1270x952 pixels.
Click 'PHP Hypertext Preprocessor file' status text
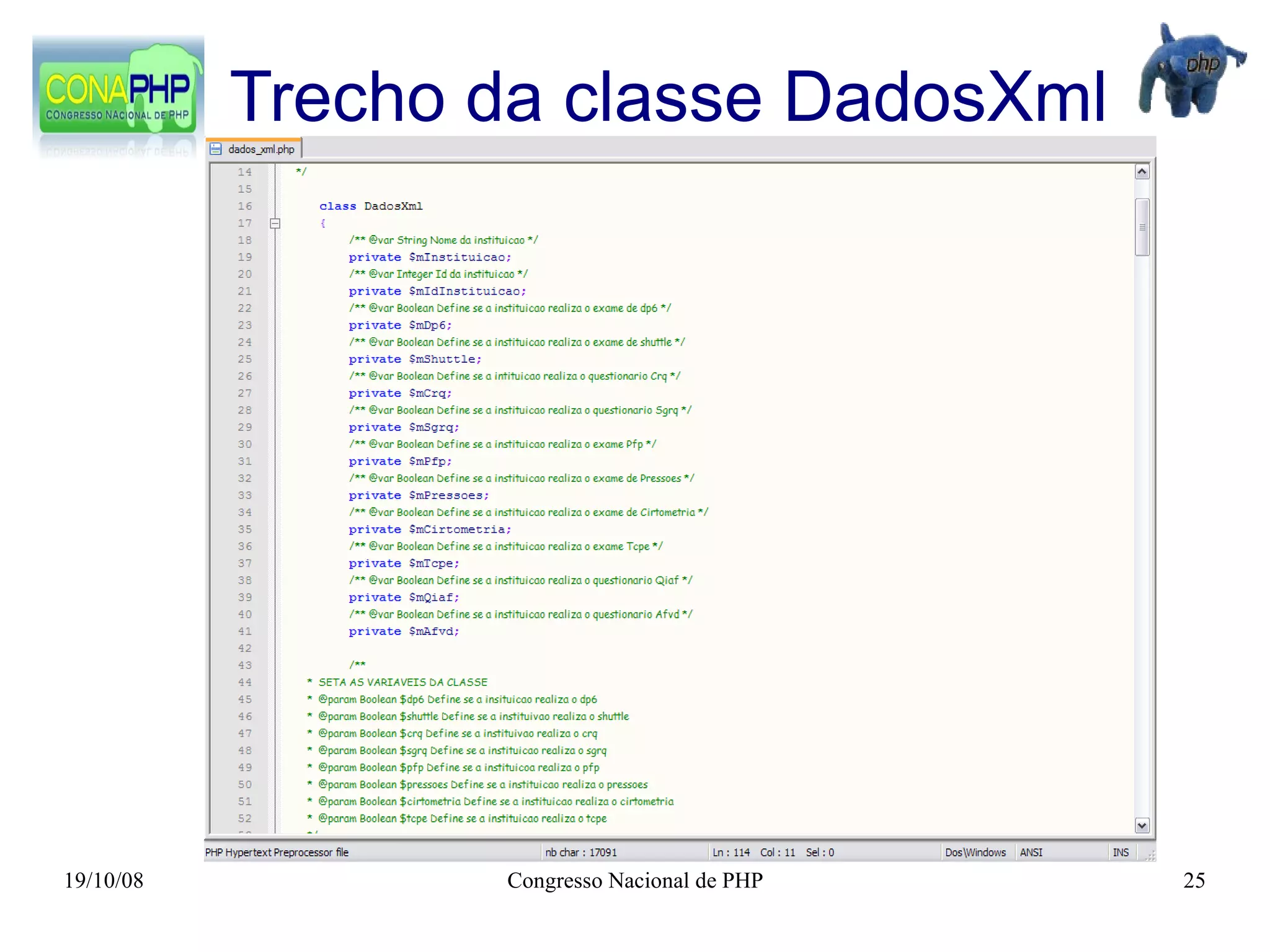(277, 853)
